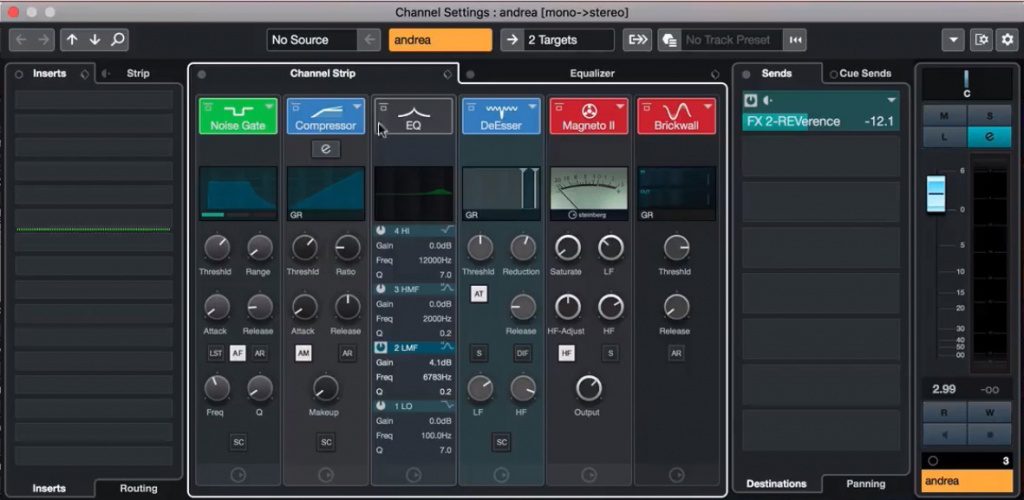This screenshot has height=500, width=1024.
Task: Click the reload track preset icon
Action: 795,40
